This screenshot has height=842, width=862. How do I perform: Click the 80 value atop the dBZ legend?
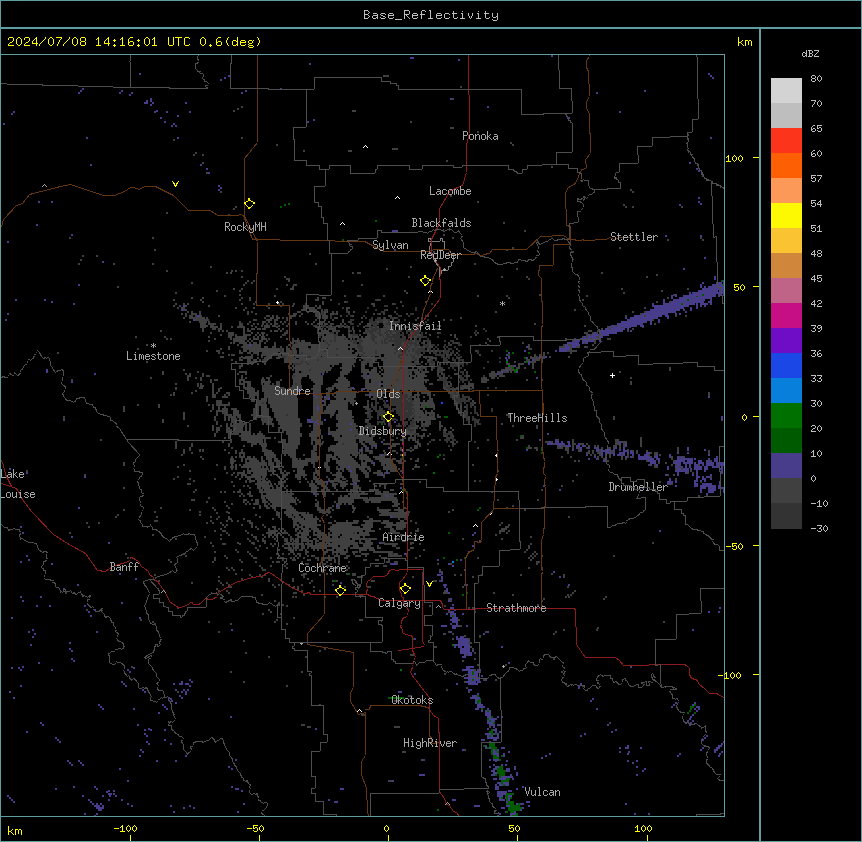816,79
